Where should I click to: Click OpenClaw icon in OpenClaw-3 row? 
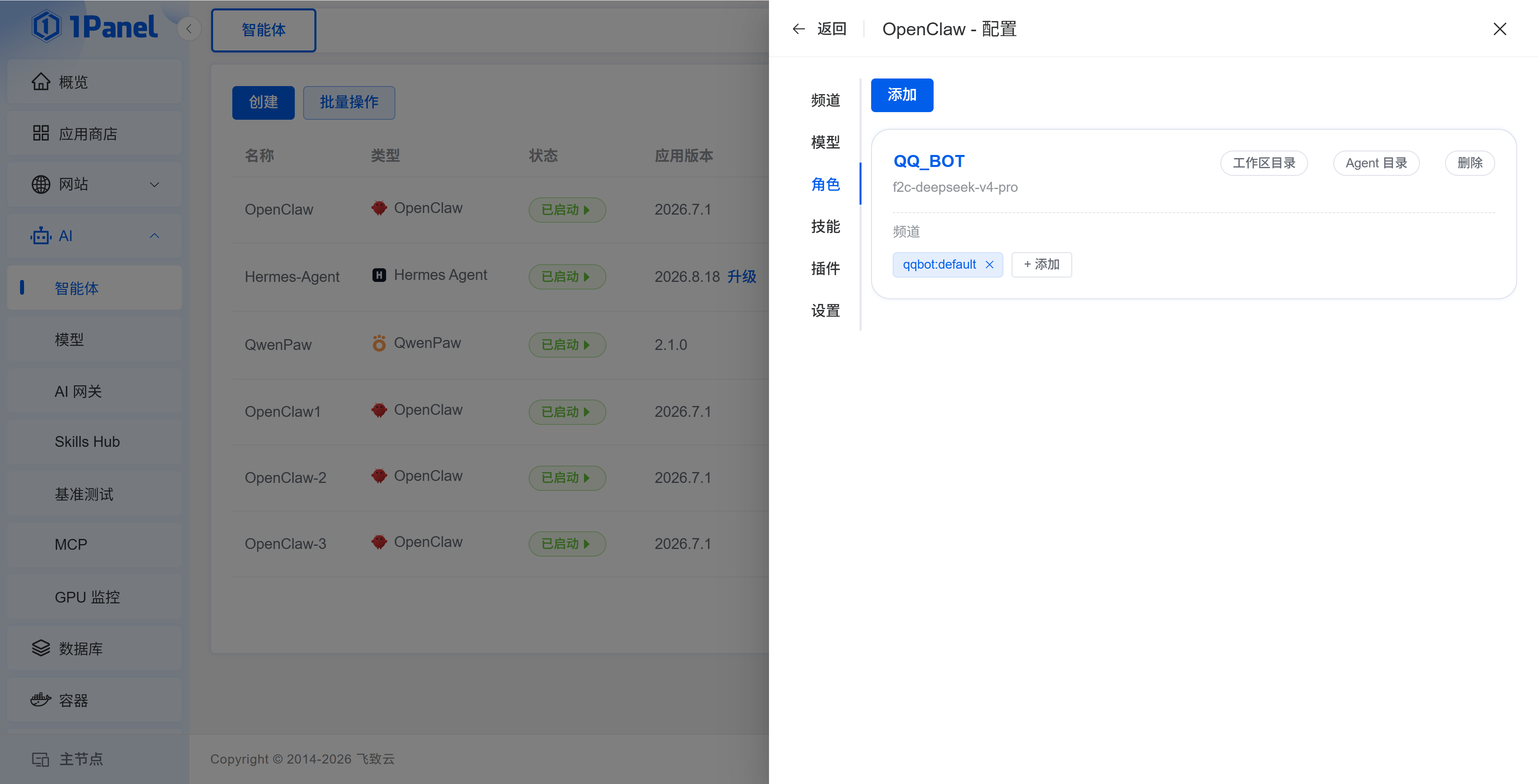pos(379,542)
